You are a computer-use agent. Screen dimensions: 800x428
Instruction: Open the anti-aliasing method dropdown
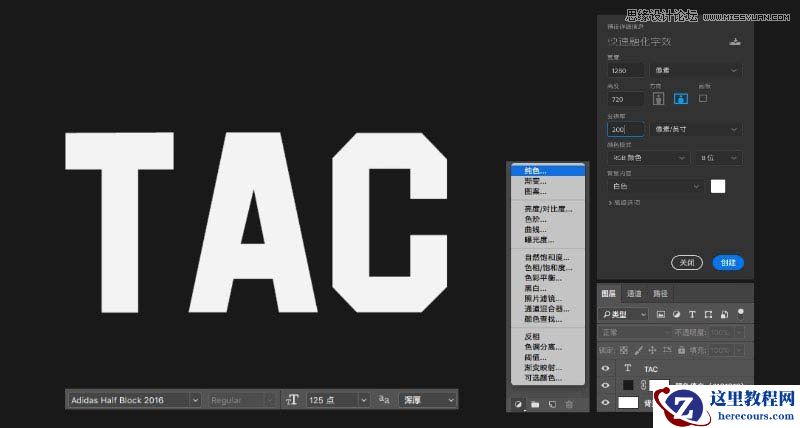point(428,400)
